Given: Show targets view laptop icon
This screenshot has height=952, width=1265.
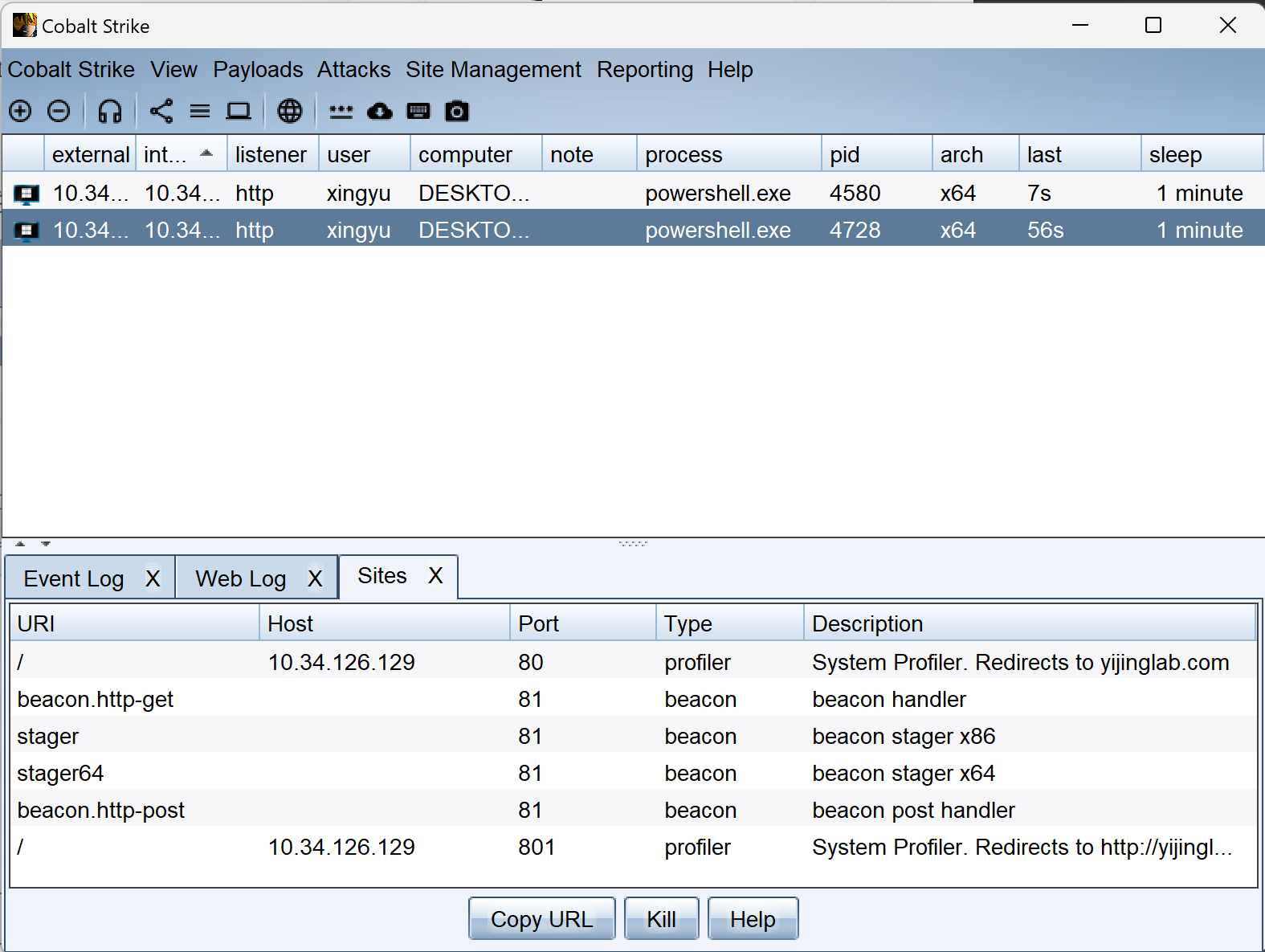Looking at the screenshot, I should click(239, 111).
